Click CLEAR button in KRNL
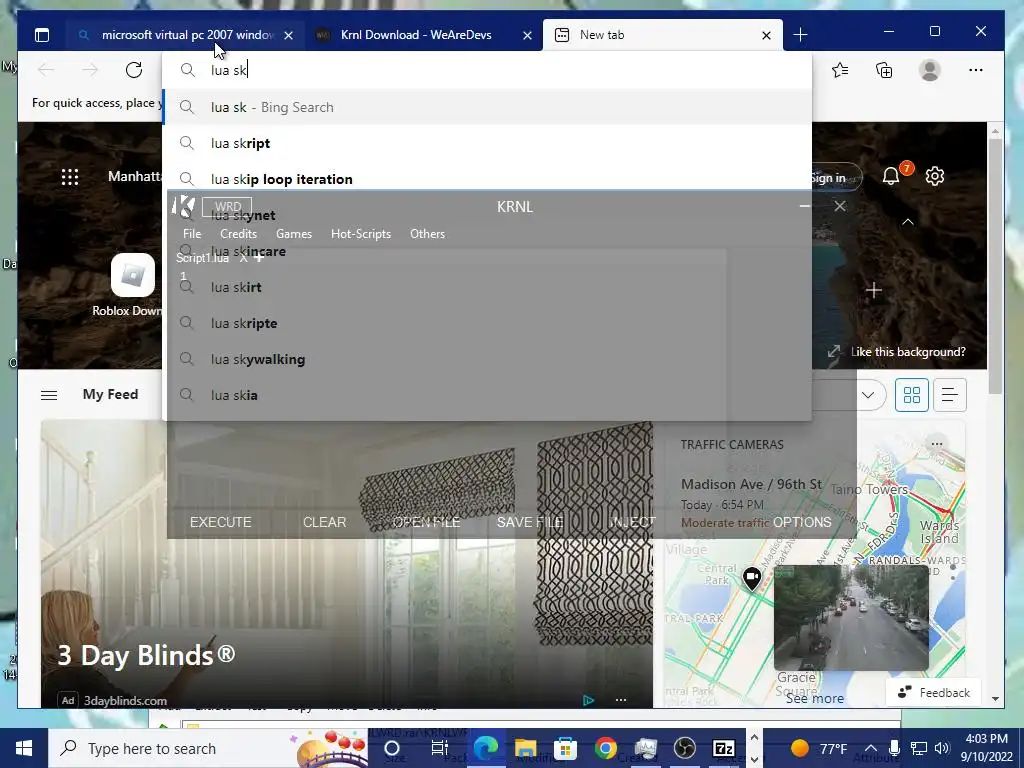The image size is (1024, 768). [325, 522]
